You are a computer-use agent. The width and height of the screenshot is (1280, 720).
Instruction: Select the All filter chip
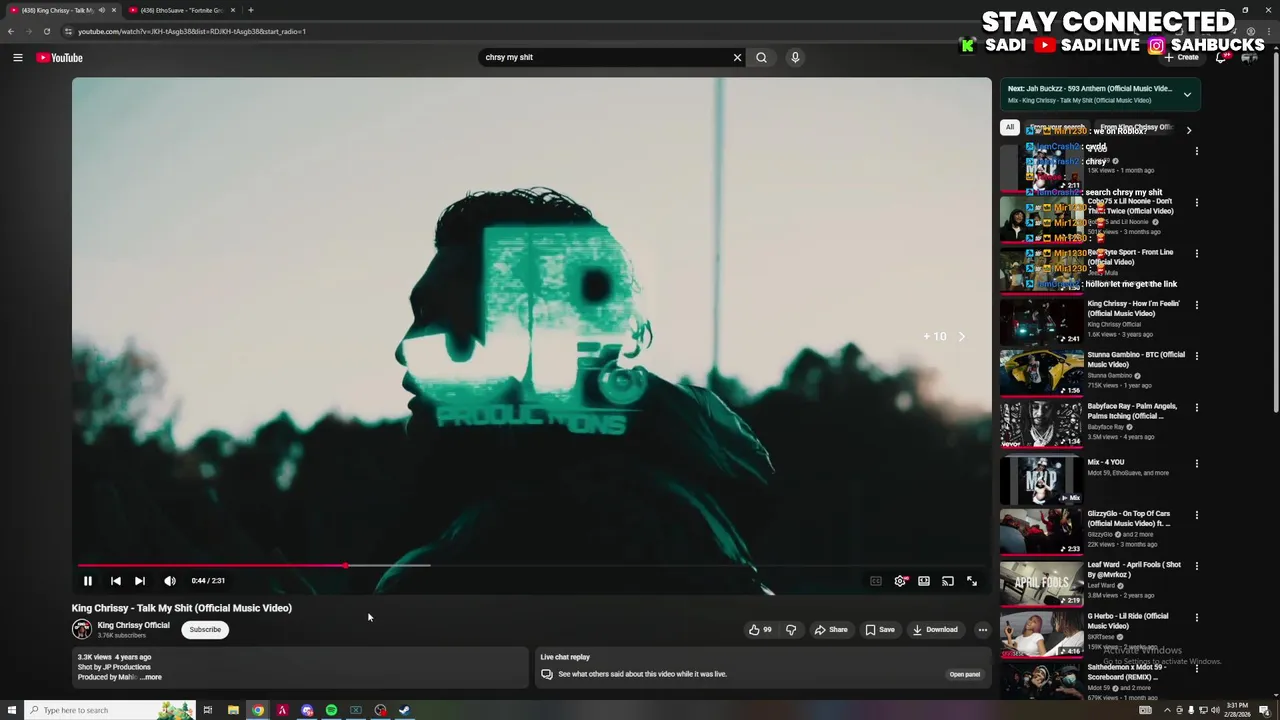(1010, 128)
